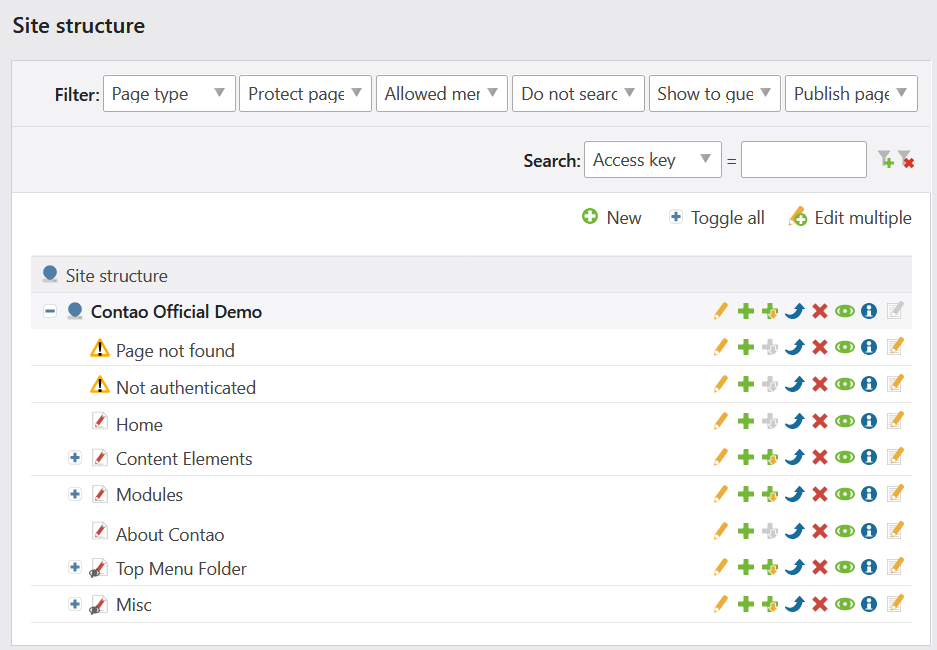This screenshot has height=650, width=937.
Task: Toggle visibility of About Contao page
Action: click(844, 531)
